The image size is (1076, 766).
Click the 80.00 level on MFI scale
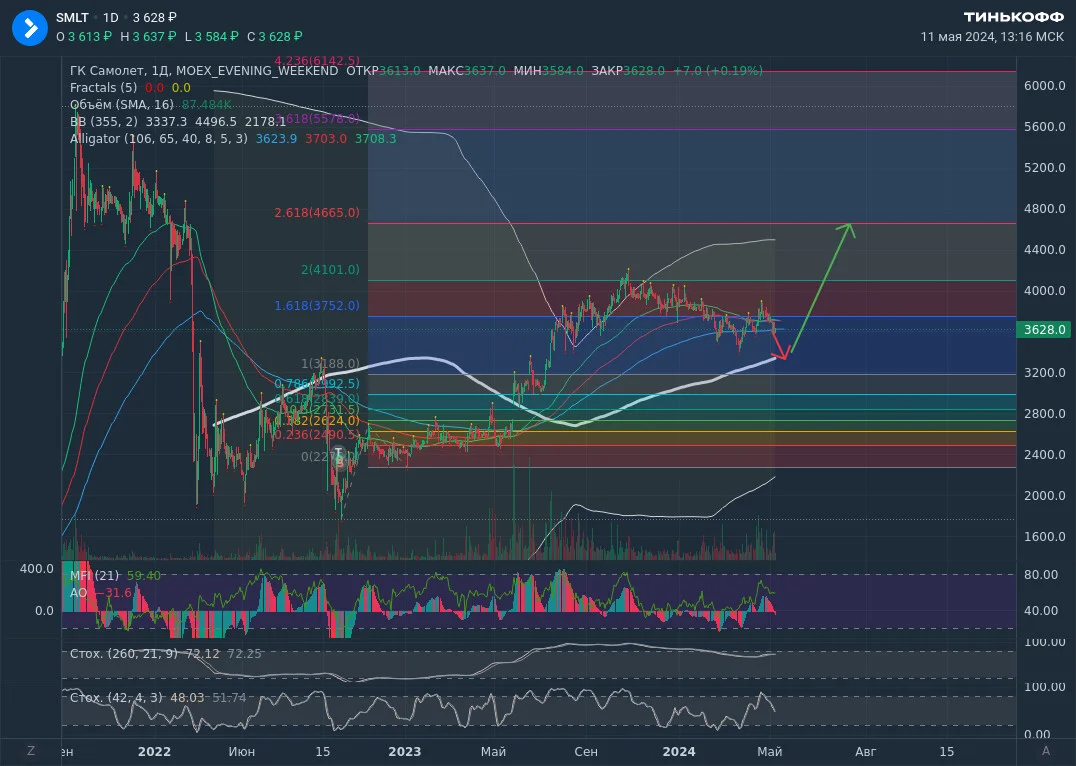pyautogui.click(x=1041, y=574)
